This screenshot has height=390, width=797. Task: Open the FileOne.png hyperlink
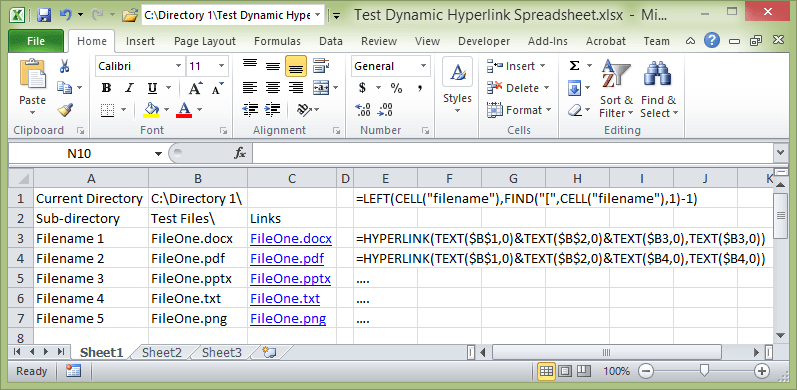[x=288, y=319]
